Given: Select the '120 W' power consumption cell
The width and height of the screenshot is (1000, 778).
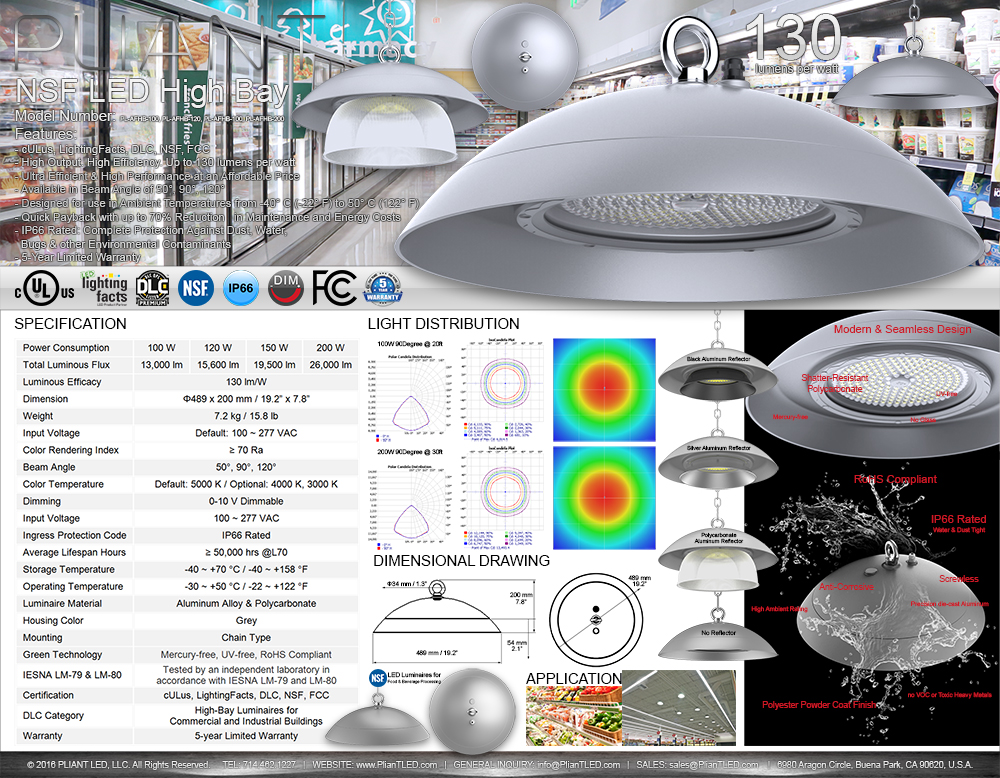Looking at the screenshot, I should [218, 348].
